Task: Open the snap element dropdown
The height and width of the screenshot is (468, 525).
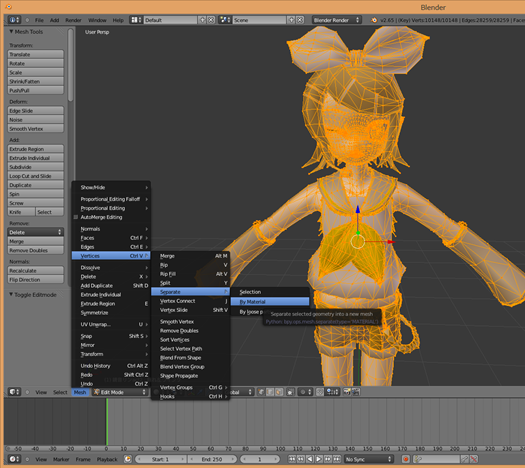Action: tap(332, 392)
